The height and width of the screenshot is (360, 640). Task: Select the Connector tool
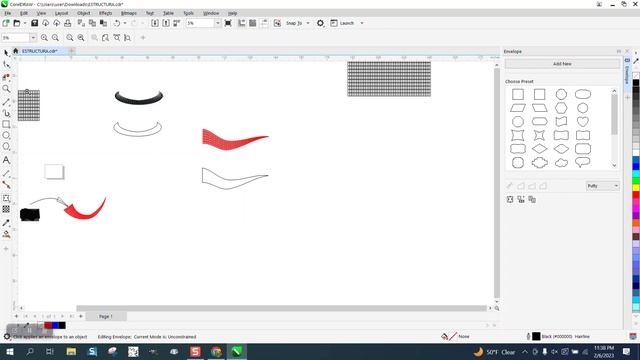click(6, 185)
